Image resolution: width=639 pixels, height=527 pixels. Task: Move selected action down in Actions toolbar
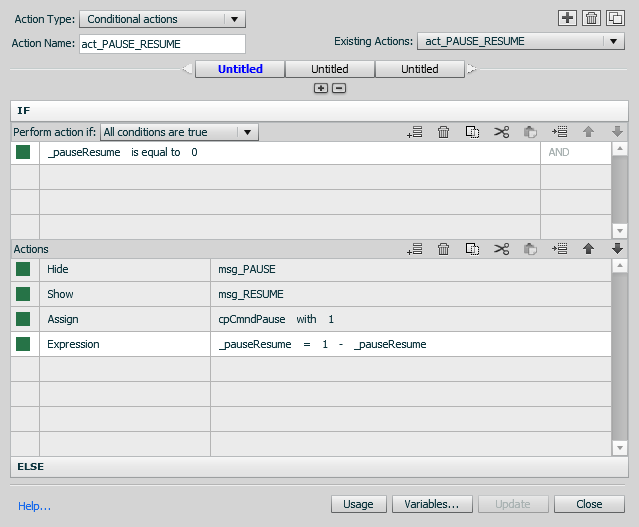(x=617, y=249)
